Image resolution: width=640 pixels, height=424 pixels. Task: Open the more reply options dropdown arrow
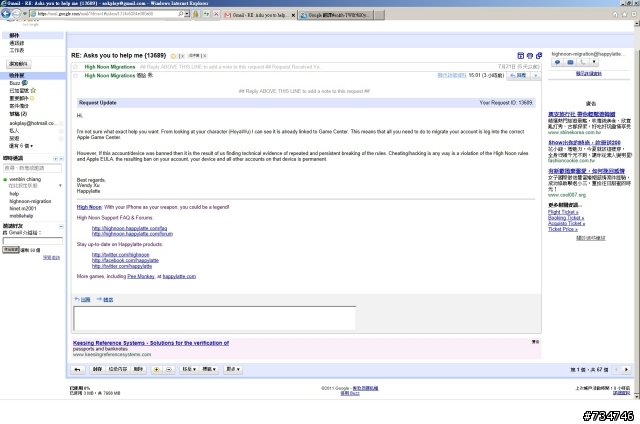pos(536,75)
